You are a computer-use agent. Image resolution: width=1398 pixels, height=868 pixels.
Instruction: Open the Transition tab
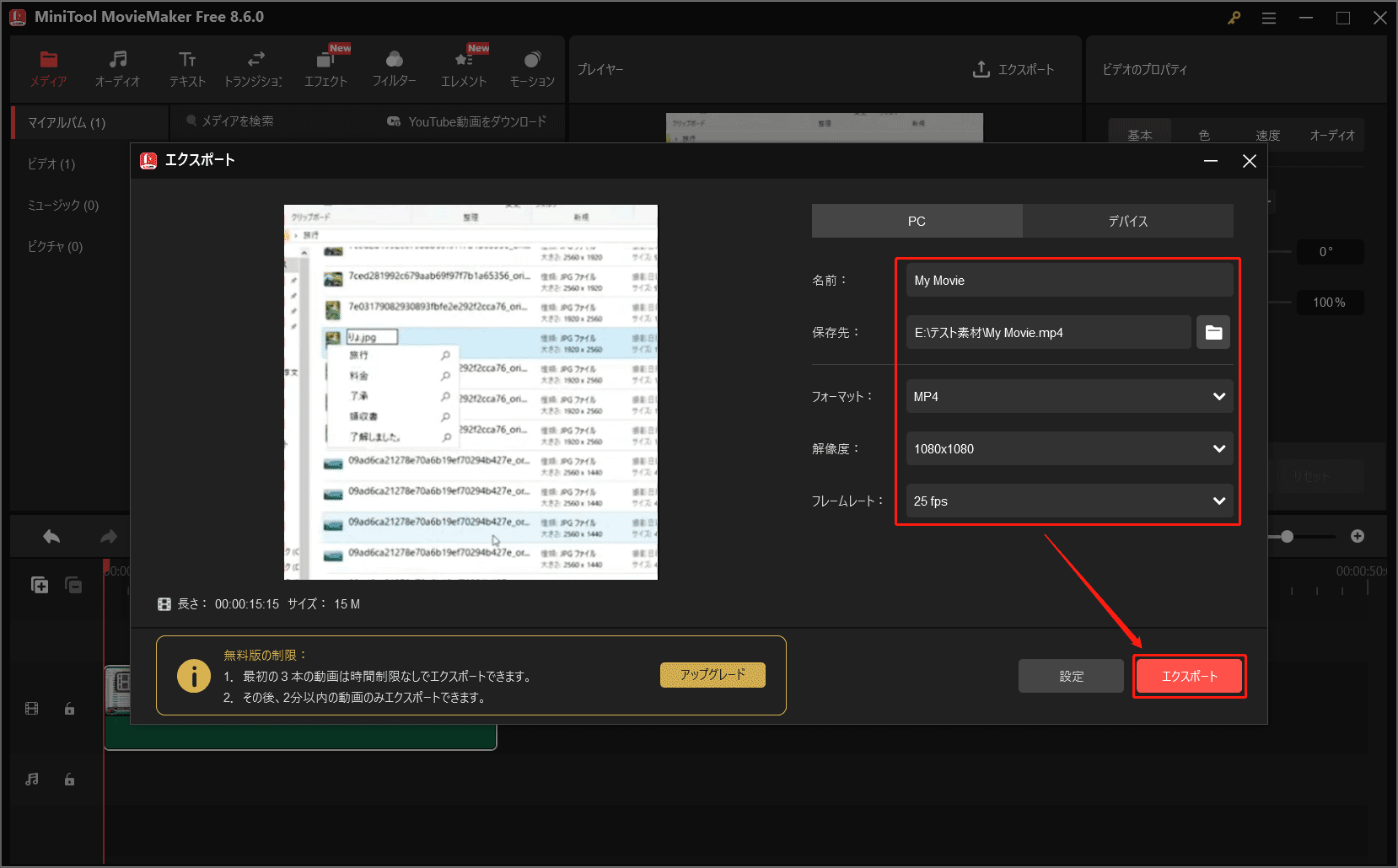tap(255, 68)
